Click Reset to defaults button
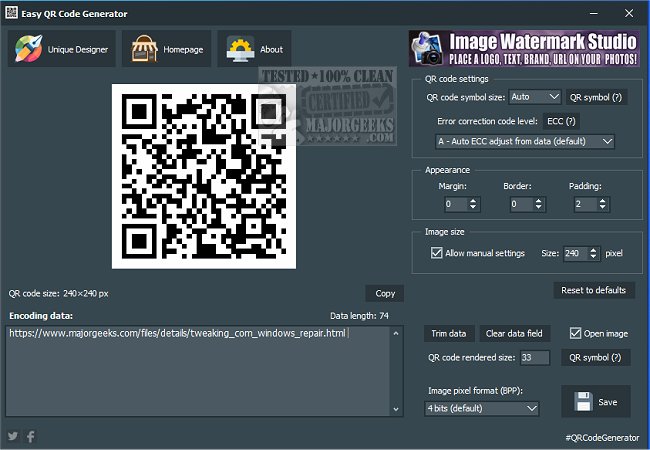Viewport: 650px width, 450px height. (594, 290)
